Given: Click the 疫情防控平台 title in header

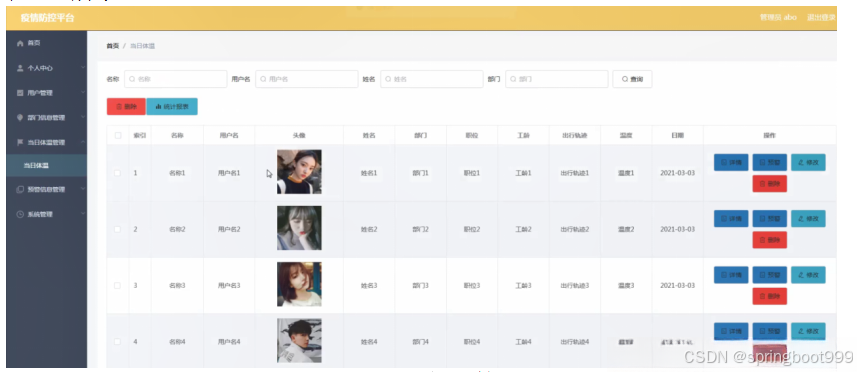Looking at the screenshot, I should point(47,18).
